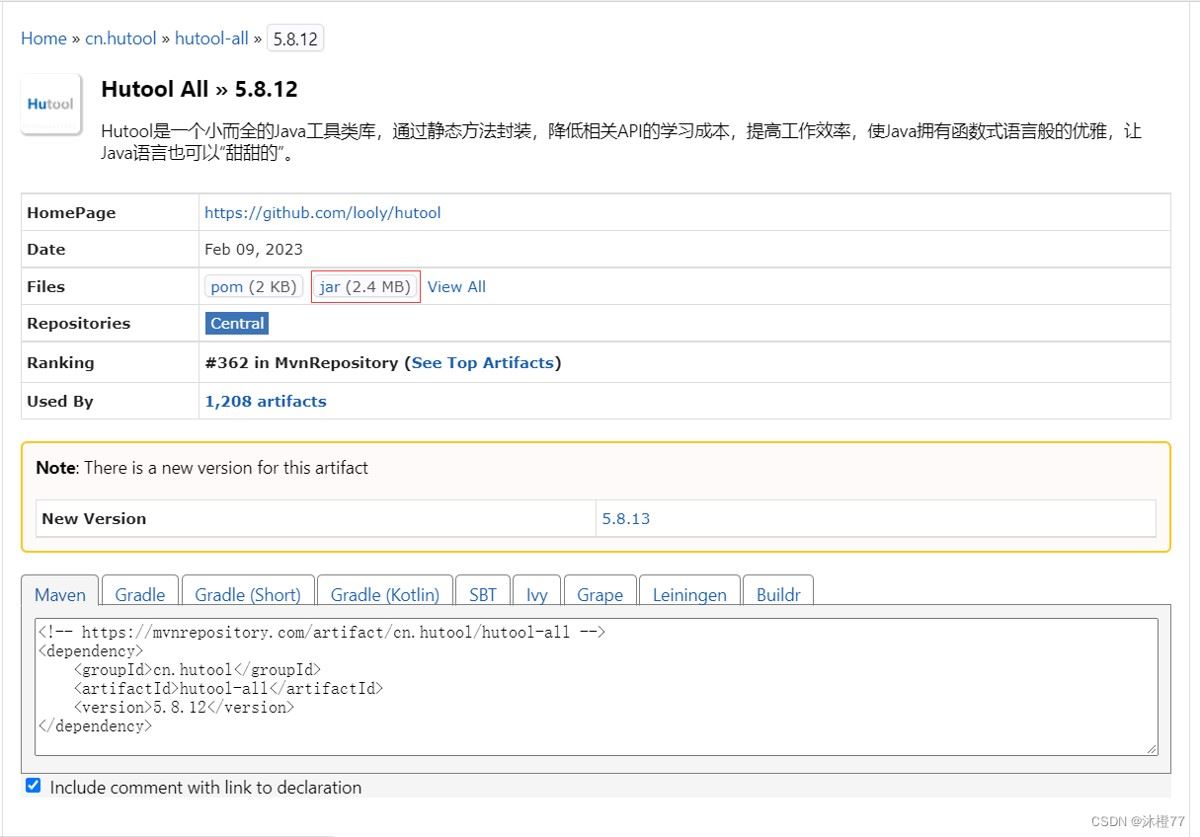The height and width of the screenshot is (837, 1200).
Task: Go to the Home breadcrumb link
Action: tap(44, 38)
